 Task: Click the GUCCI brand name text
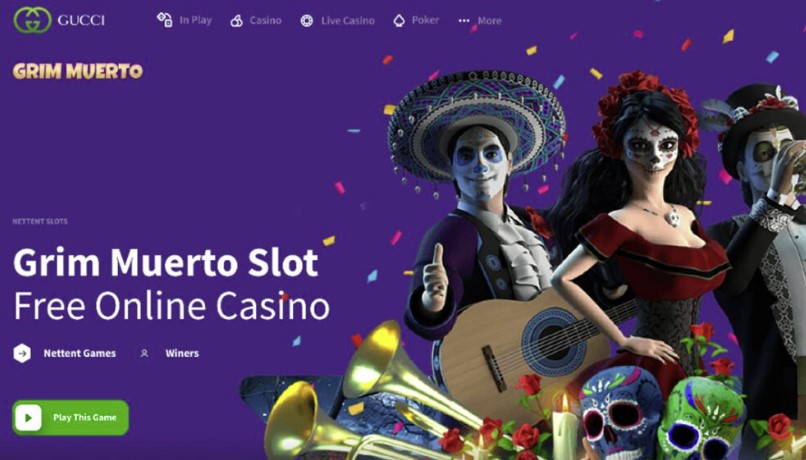[81, 21]
